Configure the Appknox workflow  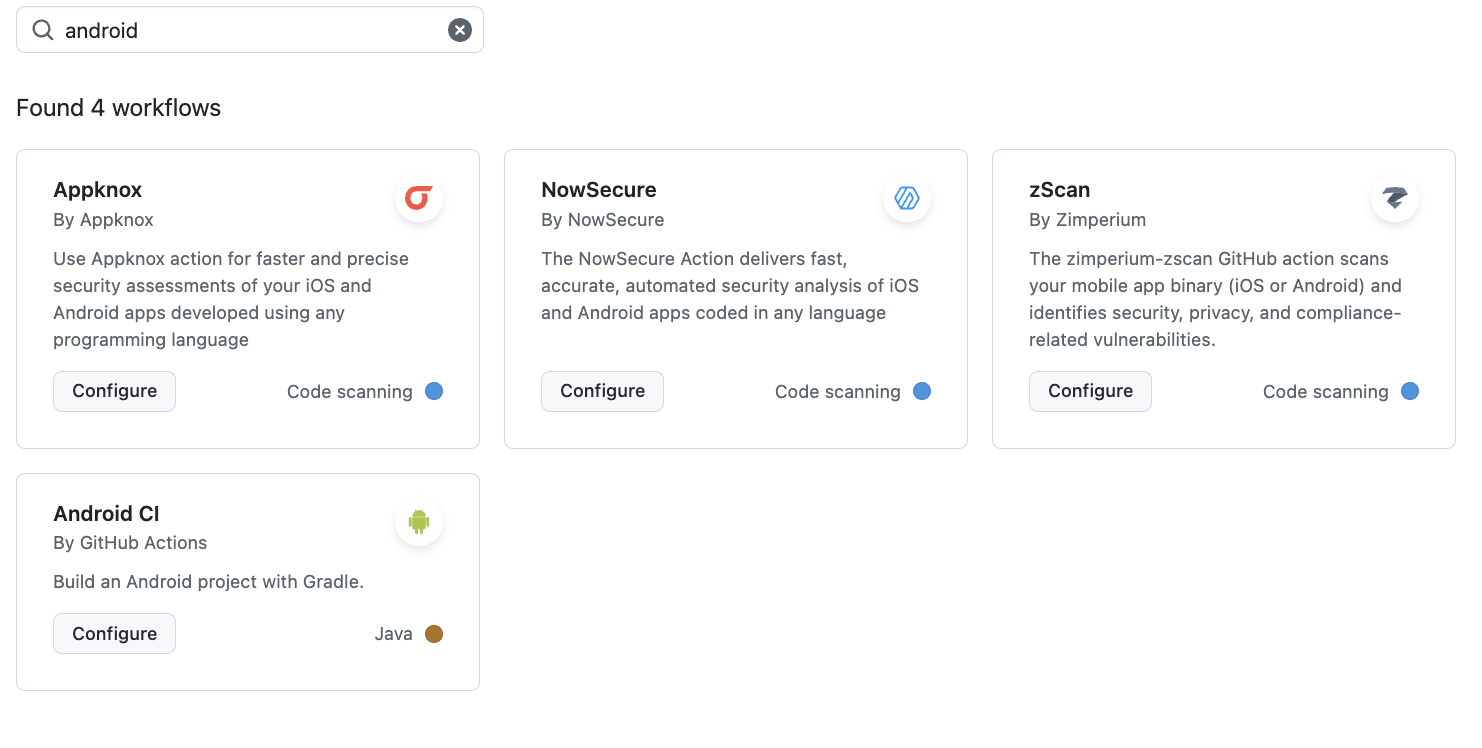click(x=114, y=391)
